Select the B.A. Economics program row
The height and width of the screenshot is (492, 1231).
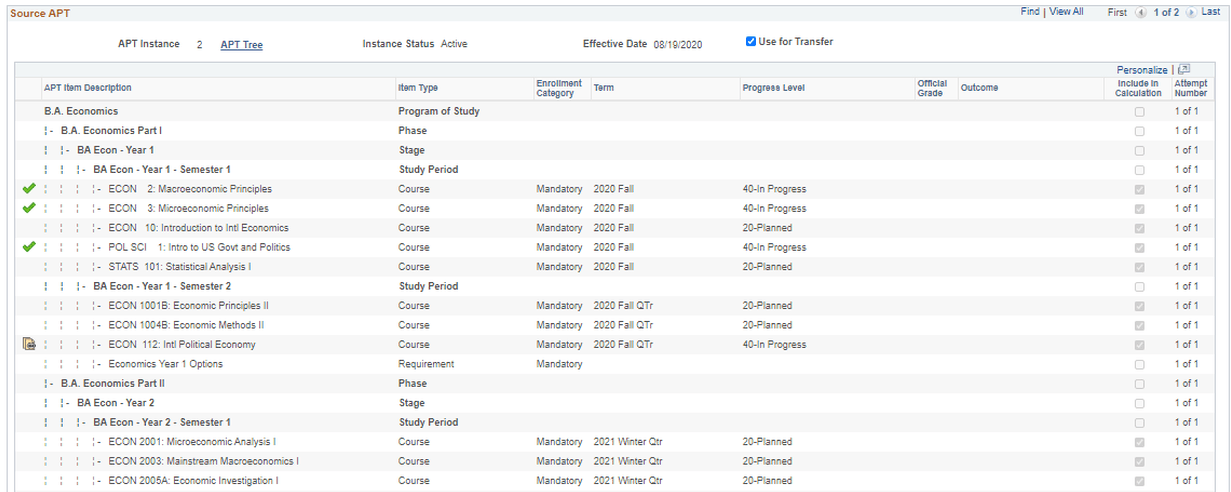point(81,111)
